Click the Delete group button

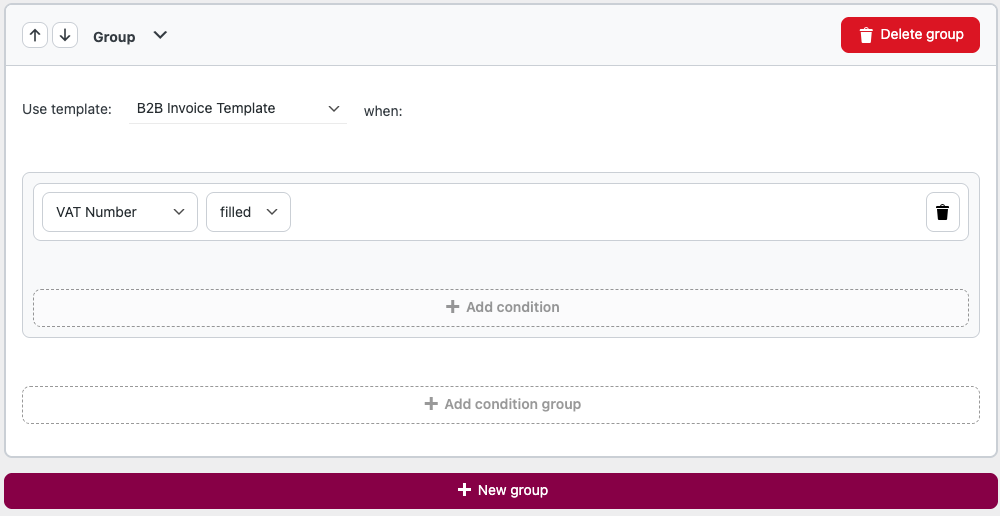(910, 35)
